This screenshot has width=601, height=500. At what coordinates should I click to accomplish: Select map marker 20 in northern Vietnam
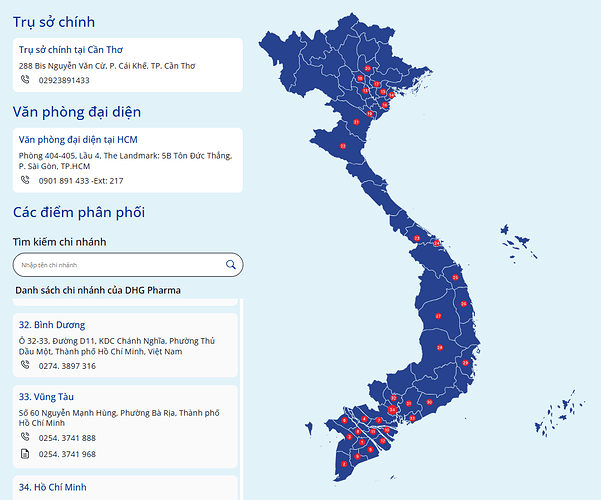pos(368,68)
